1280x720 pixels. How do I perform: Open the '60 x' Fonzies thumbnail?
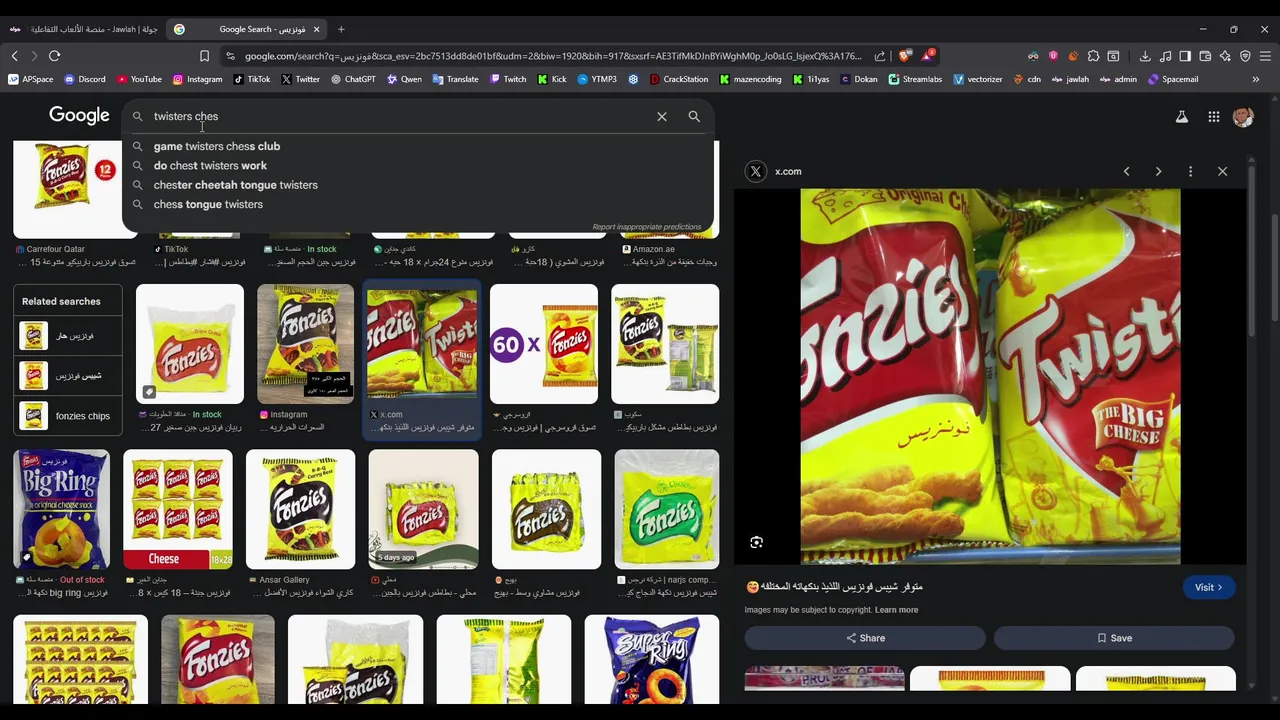pyautogui.click(x=544, y=344)
